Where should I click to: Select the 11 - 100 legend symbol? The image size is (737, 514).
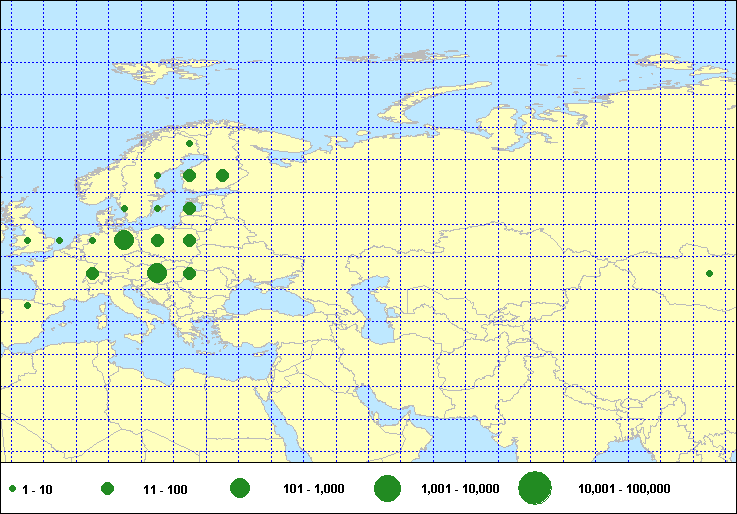(x=107, y=488)
